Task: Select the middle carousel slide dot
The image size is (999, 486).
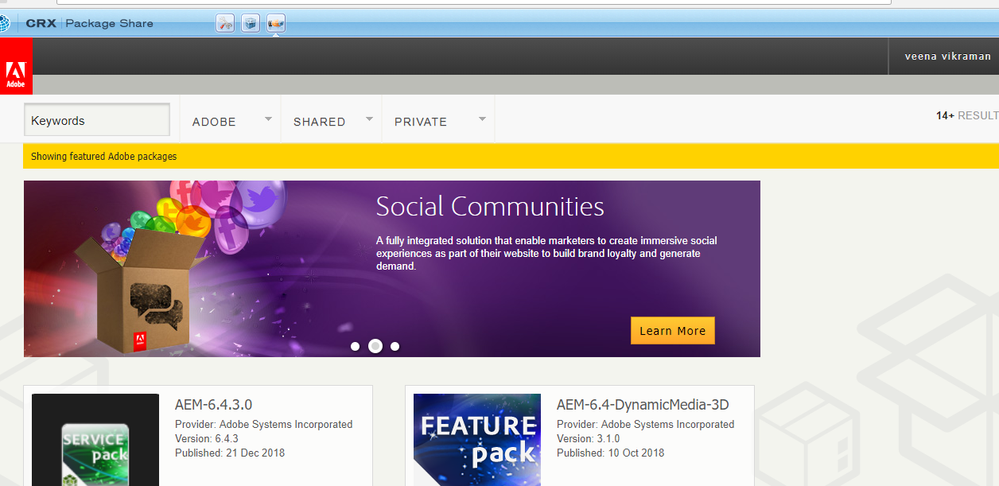Action: (x=375, y=346)
